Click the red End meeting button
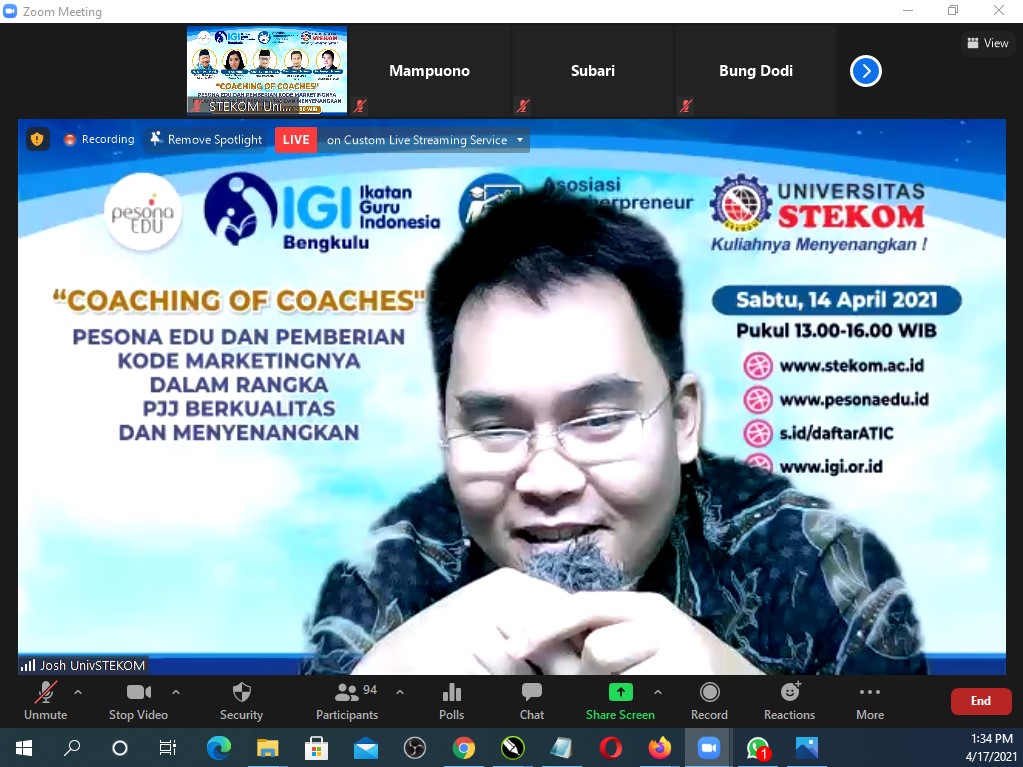The image size is (1023, 767). pyautogui.click(x=981, y=701)
